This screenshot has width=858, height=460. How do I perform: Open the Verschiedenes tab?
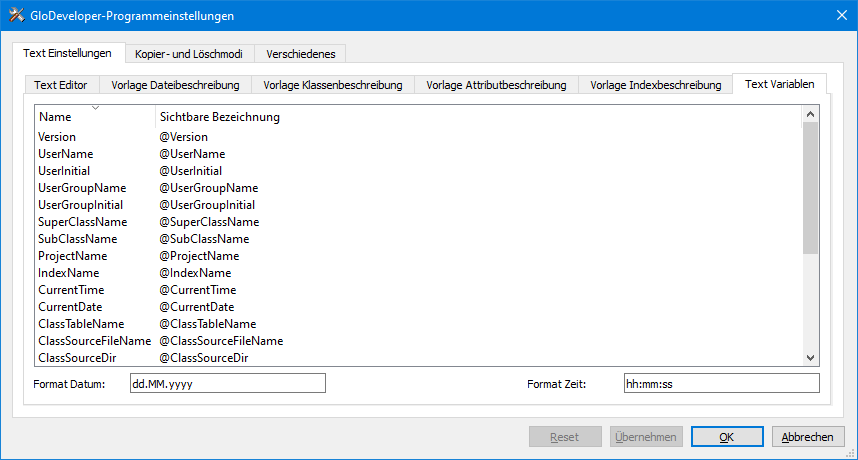click(x=300, y=54)
